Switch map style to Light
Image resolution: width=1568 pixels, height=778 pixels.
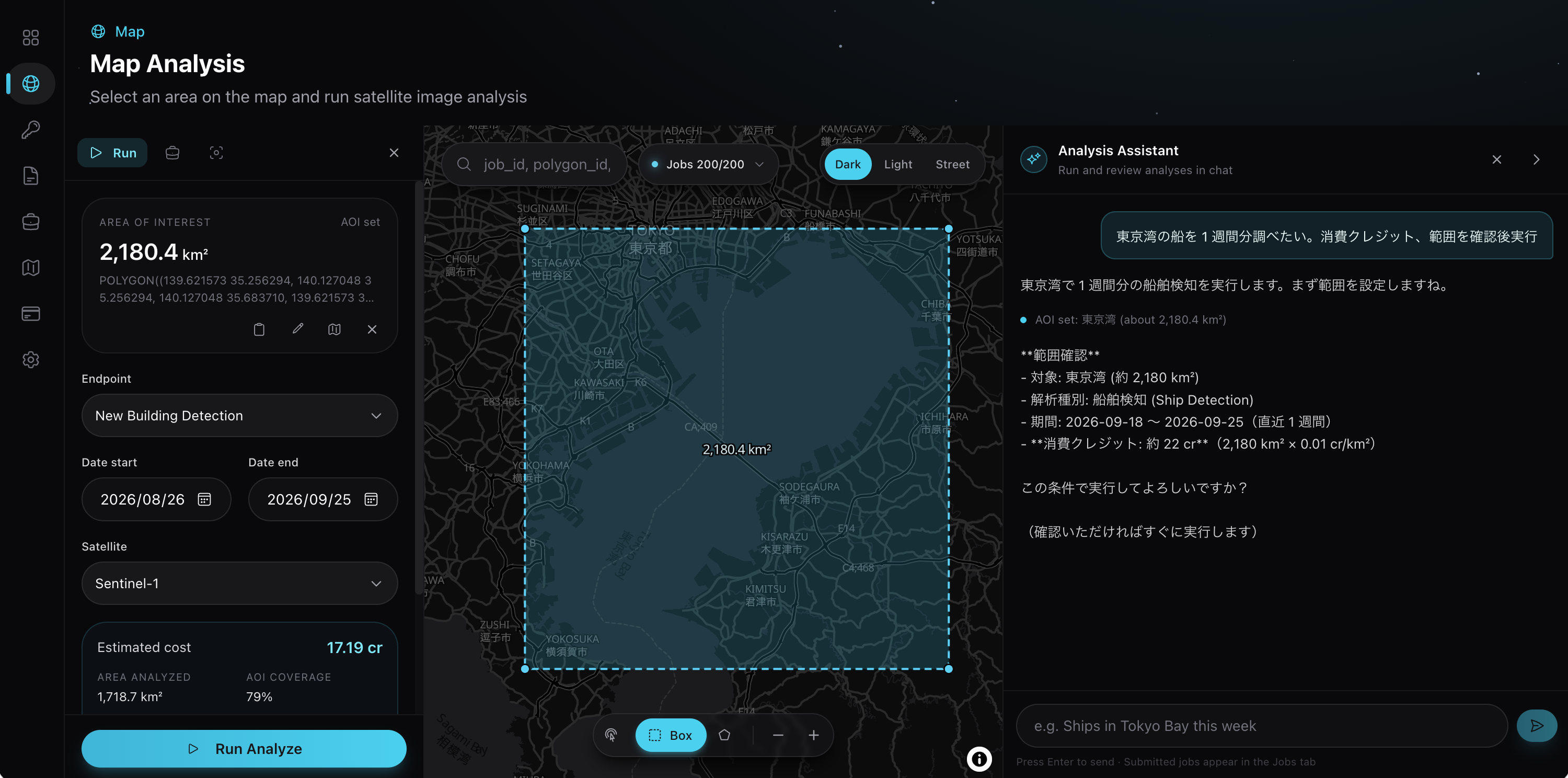pos(898,164)
